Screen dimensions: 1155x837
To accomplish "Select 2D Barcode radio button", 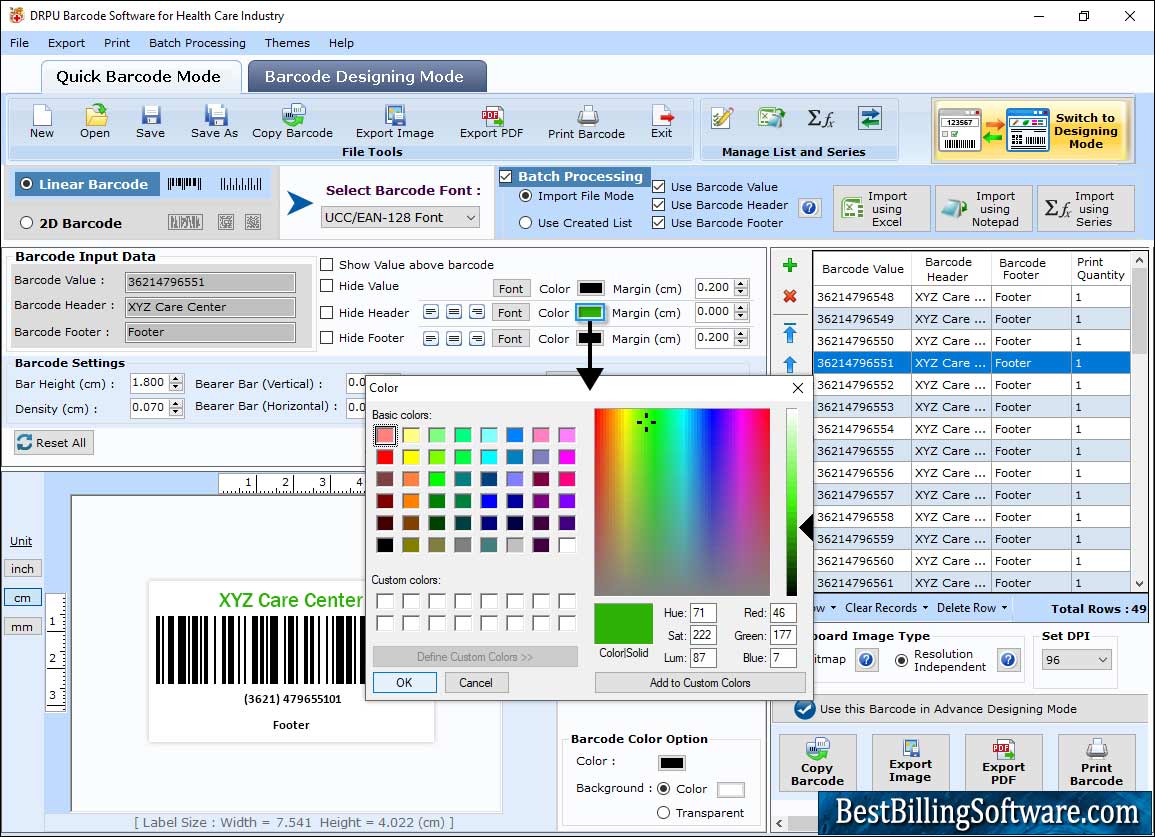I will click(27, 223).
